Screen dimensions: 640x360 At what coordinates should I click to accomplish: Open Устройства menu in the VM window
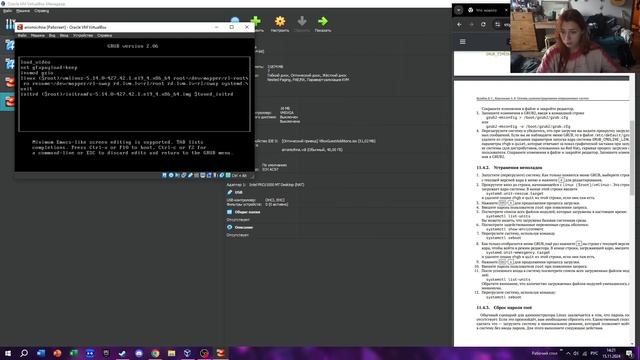tap(83, 36)
